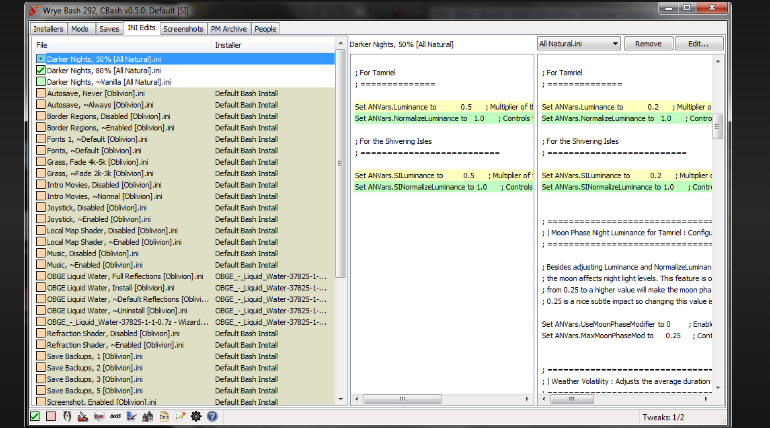Toggle checkbox for Darker Nights, 80% tweak
Screen dimensions: 770x428
(40, 71)
